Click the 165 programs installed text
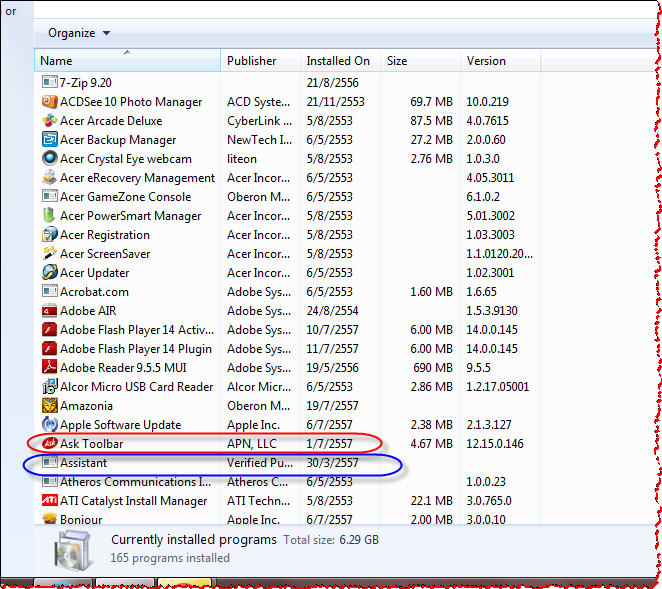Viewport: 662px width, 589px height. click(x=170, y=558)
